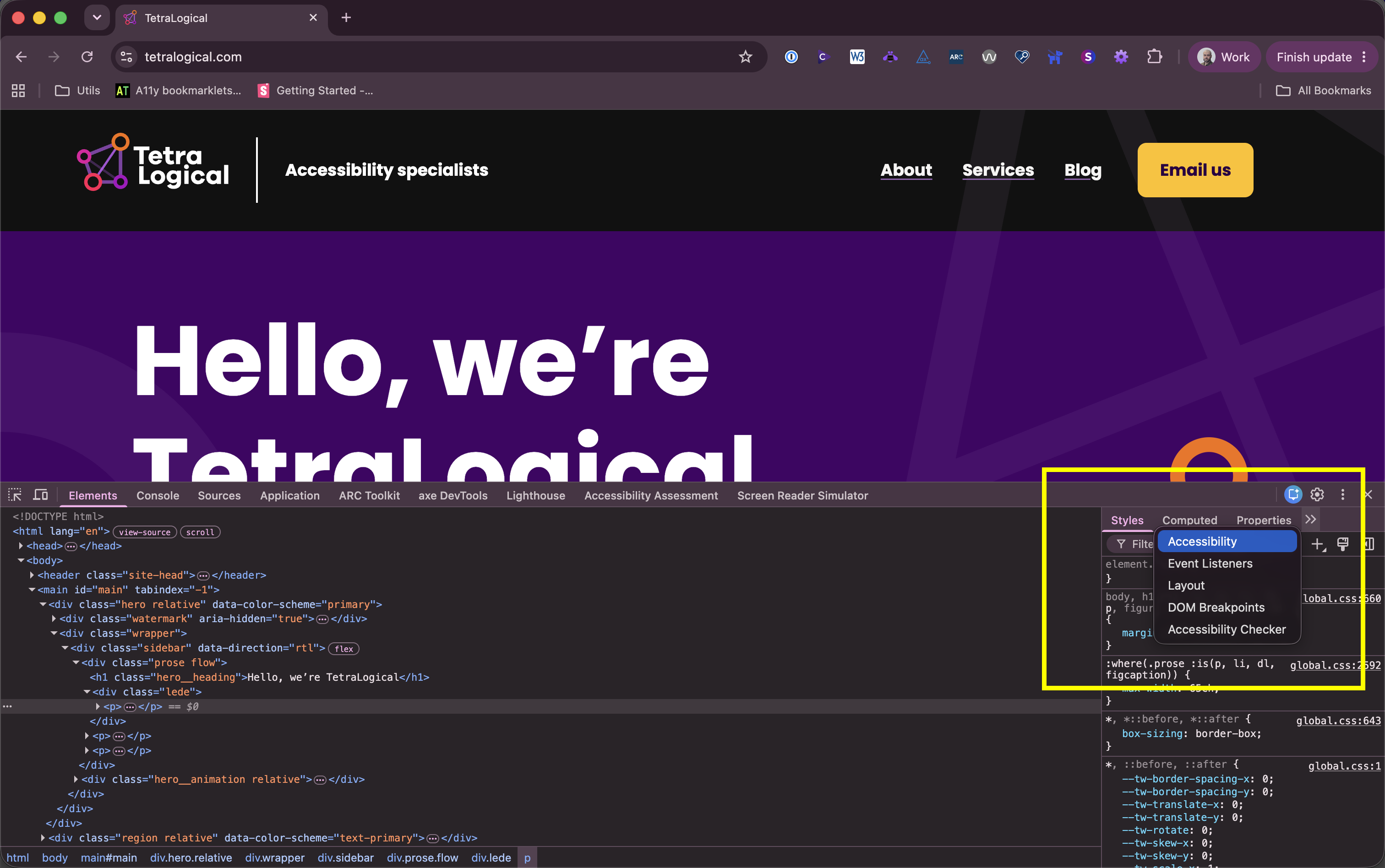Click the Email us button
This screenshot has height=868, width=1385.
(x=1195, y=170)
